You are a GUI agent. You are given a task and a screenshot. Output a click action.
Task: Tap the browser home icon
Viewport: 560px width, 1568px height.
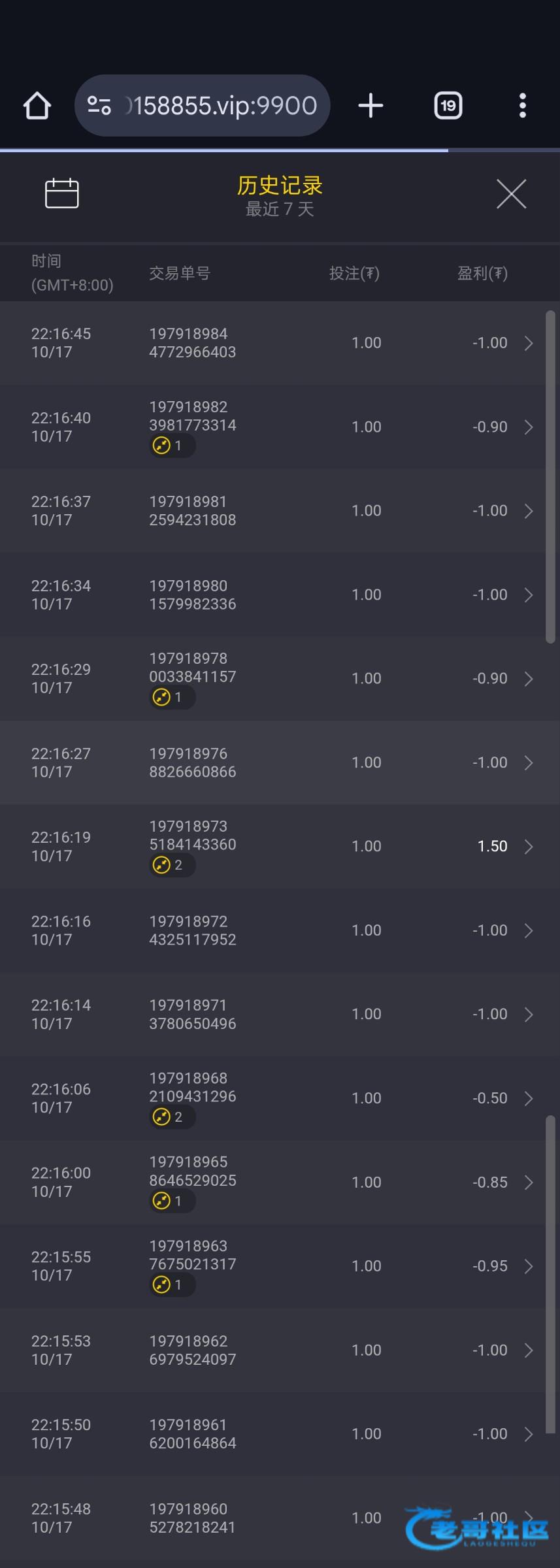coord(37,106)
